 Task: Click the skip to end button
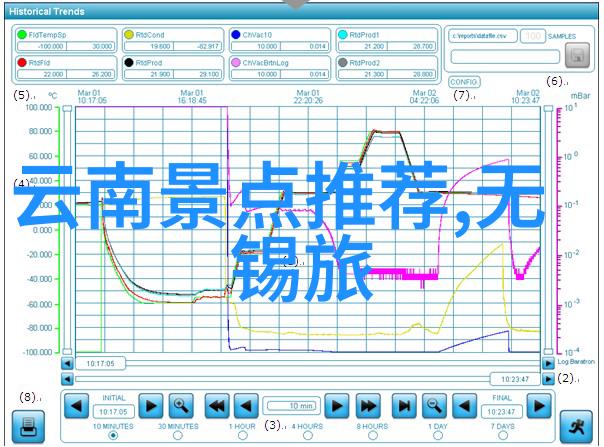click(x=404, y=406)
